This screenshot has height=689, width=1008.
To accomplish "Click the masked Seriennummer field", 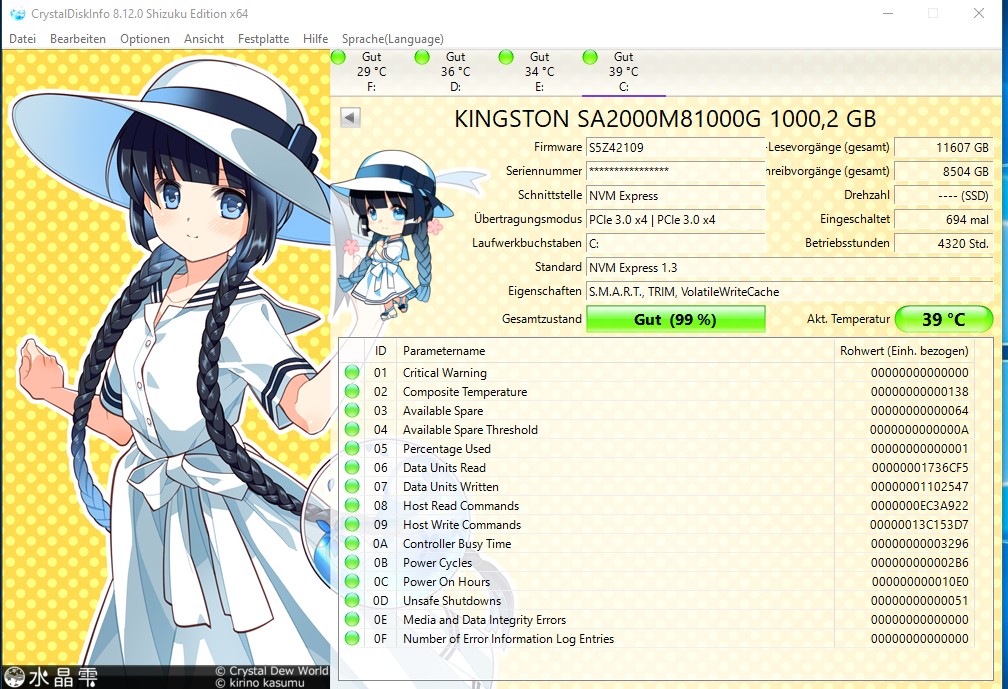I will (x=676, y=171).
